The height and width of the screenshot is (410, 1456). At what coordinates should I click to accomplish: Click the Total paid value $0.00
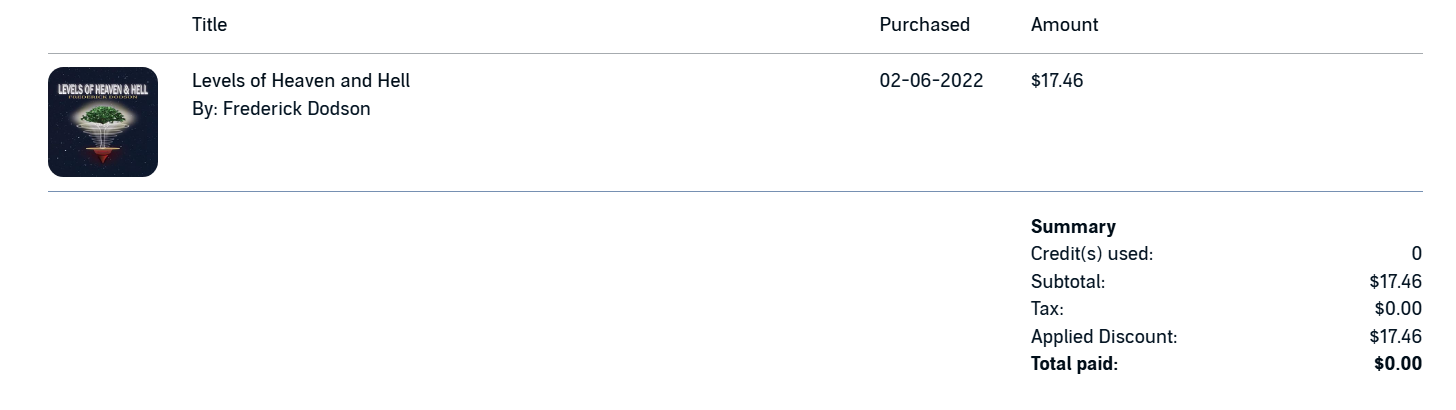click(1397, 364)
